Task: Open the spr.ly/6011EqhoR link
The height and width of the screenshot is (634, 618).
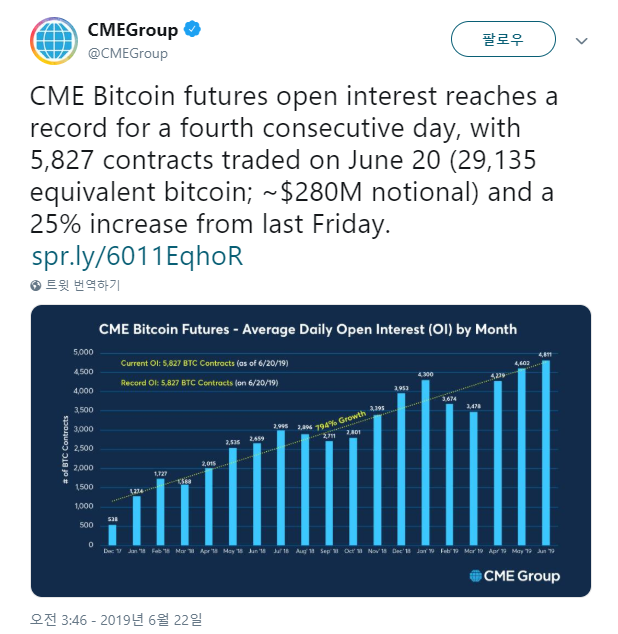Action: (137, 256)
